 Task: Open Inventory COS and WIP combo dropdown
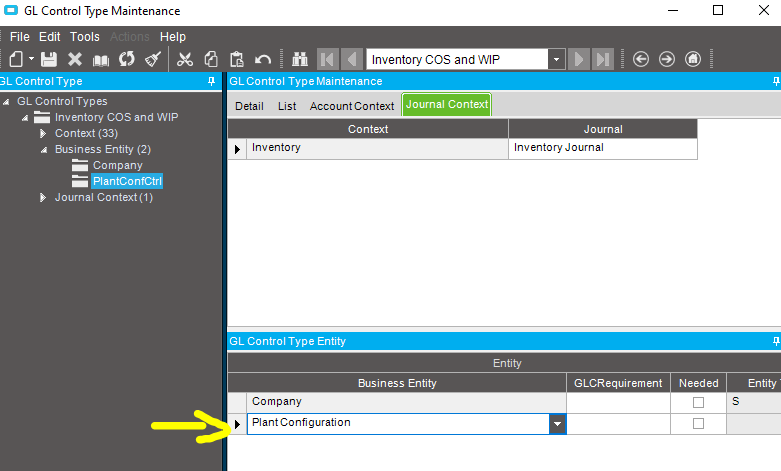[556, 59]
